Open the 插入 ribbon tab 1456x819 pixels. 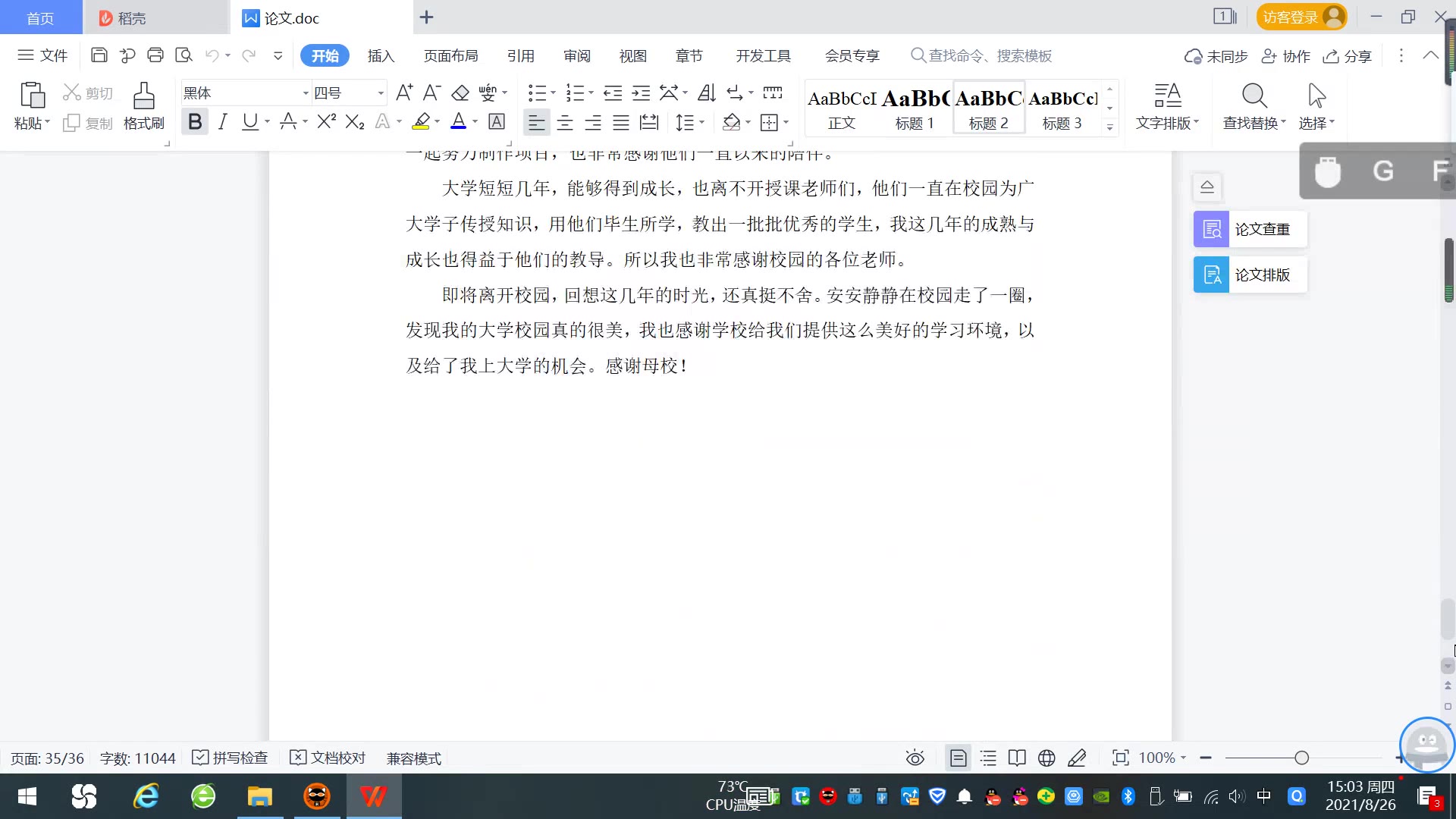[381, 56]
